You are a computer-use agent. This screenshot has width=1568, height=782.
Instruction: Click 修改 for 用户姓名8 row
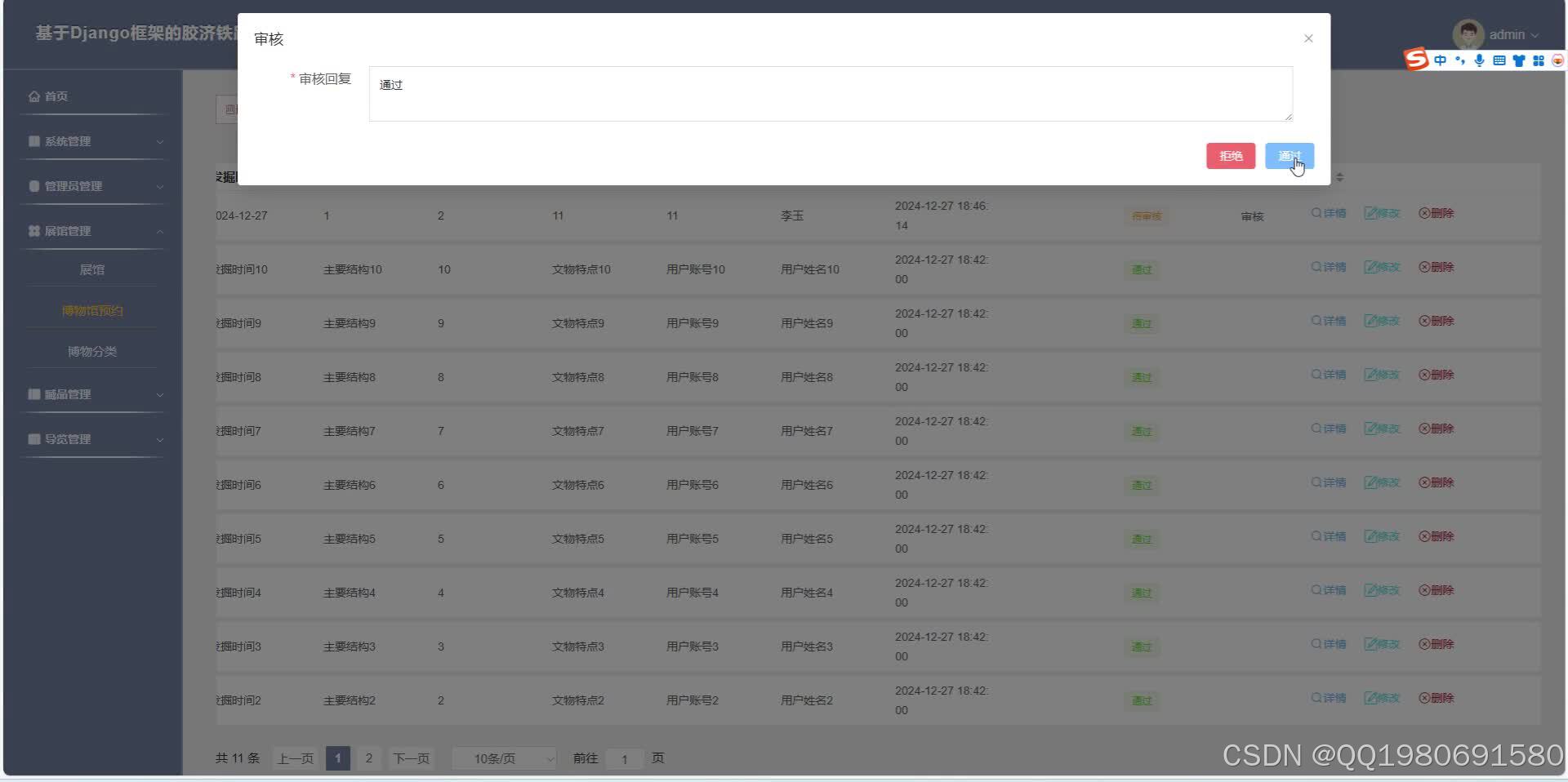click(1382, 375)
